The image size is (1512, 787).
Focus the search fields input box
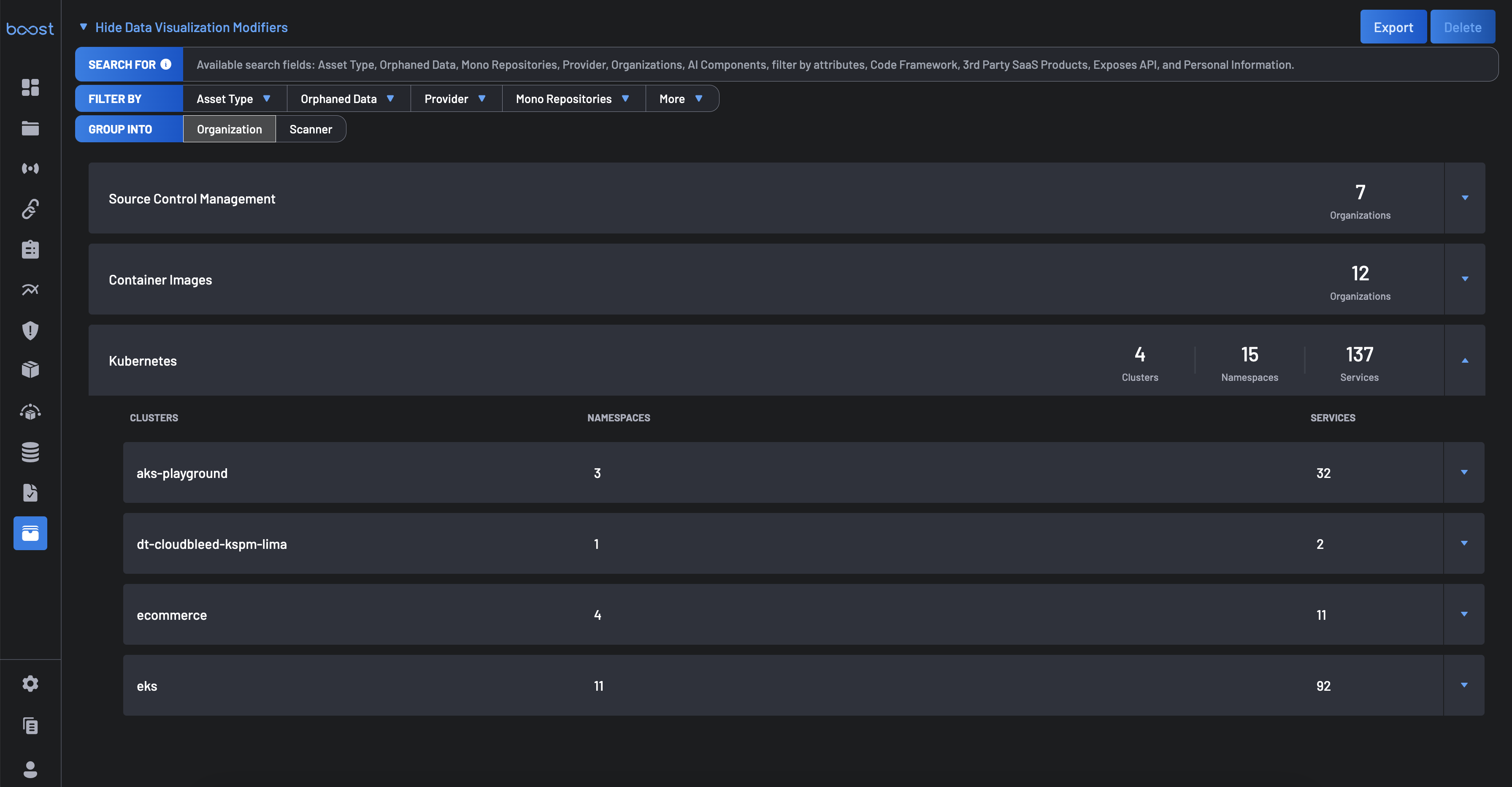click(840, 65)
